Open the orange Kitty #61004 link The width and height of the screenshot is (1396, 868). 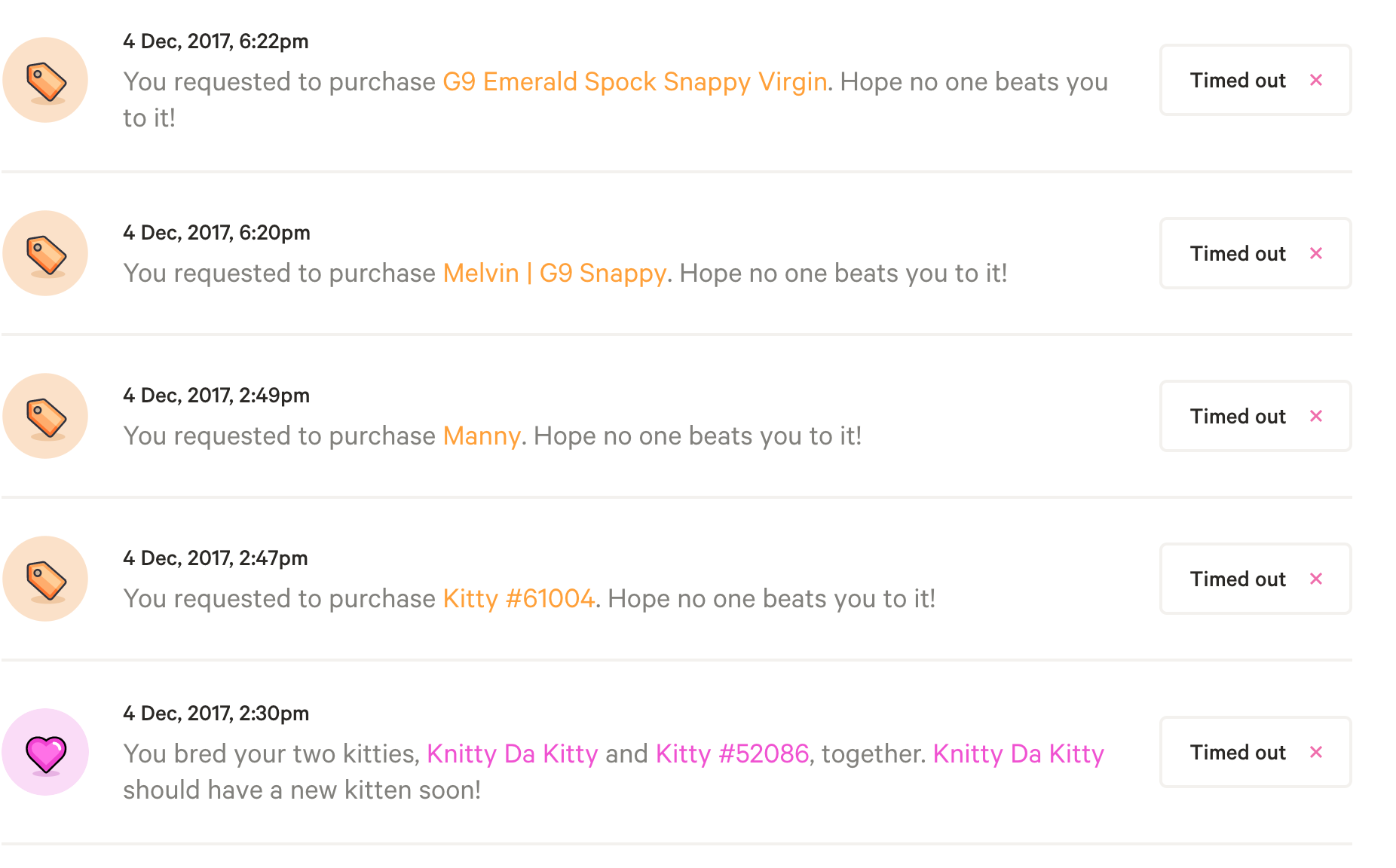pos(519,599)
